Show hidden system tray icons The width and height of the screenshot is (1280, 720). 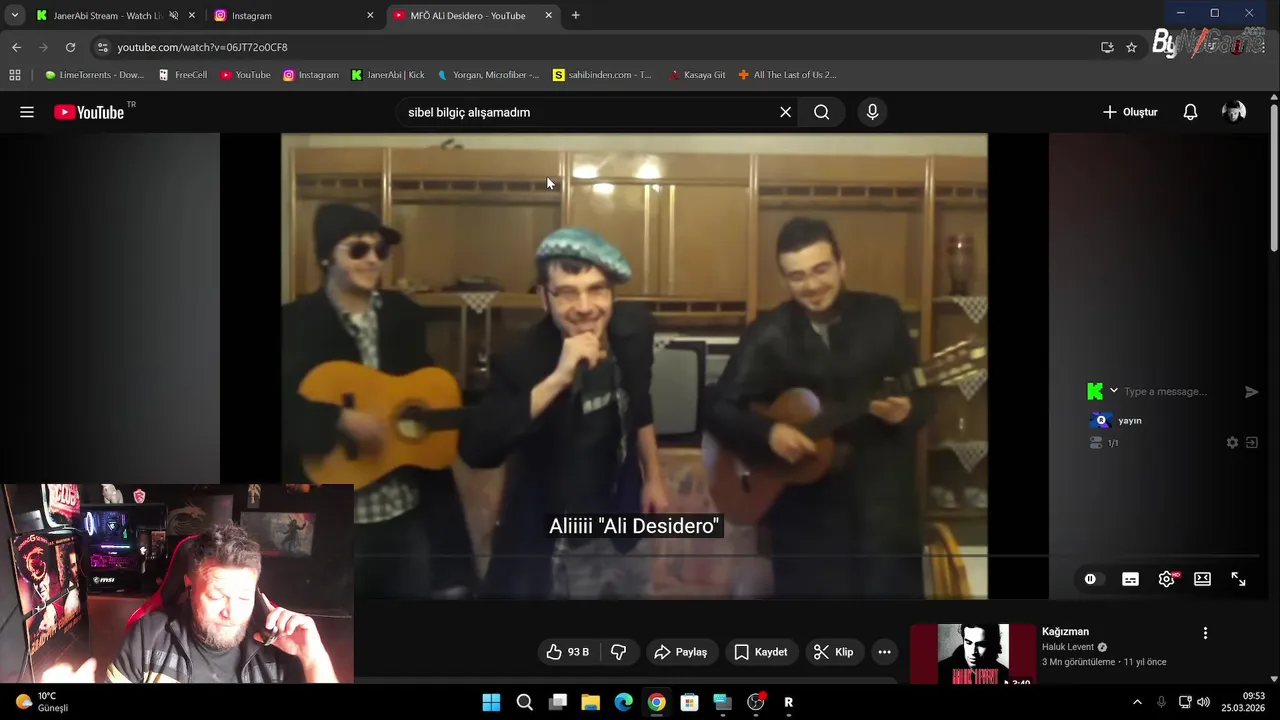pyautogui.click(x=1137, y=702)
